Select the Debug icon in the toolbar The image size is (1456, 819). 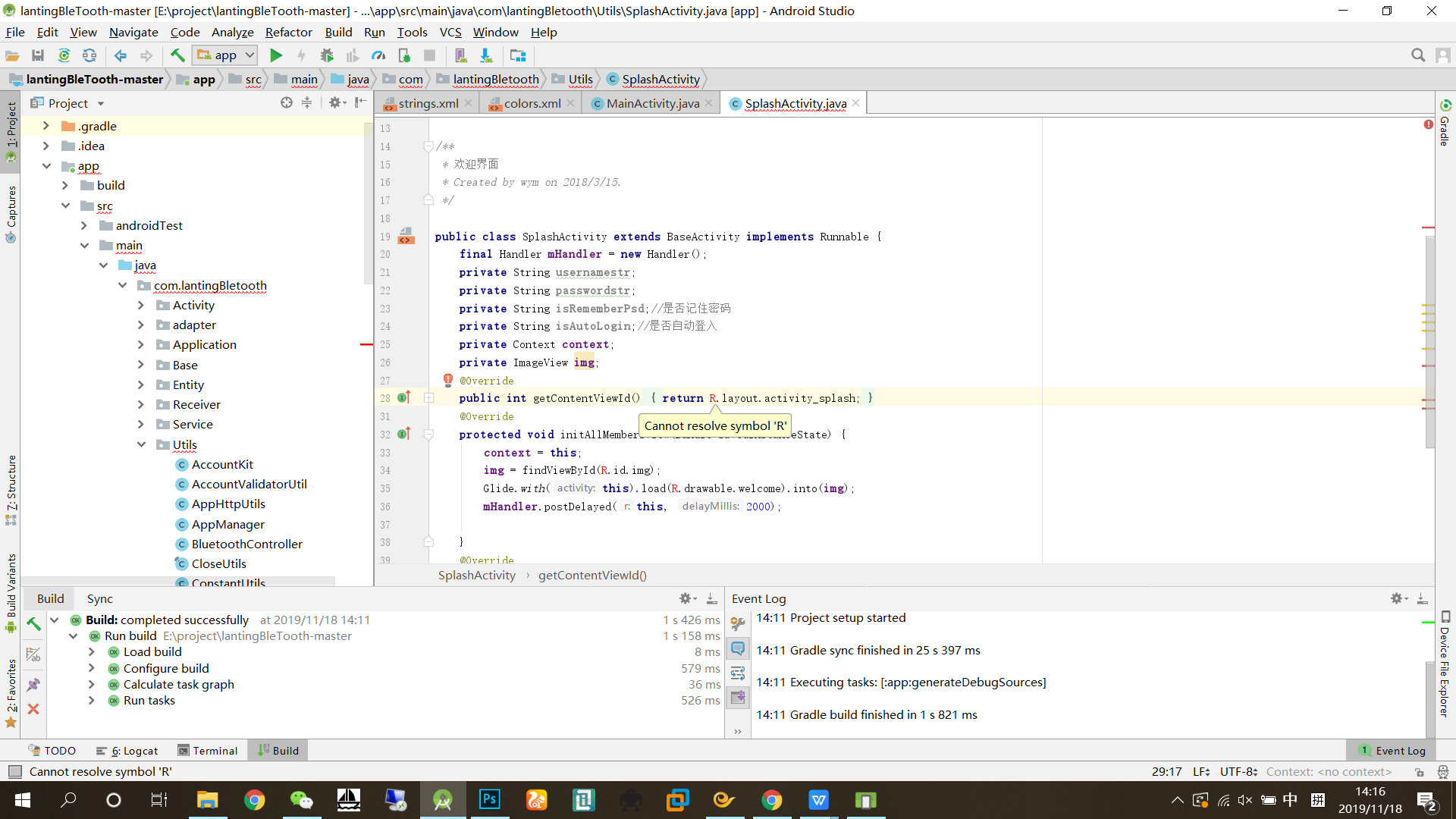coord(327,55)
